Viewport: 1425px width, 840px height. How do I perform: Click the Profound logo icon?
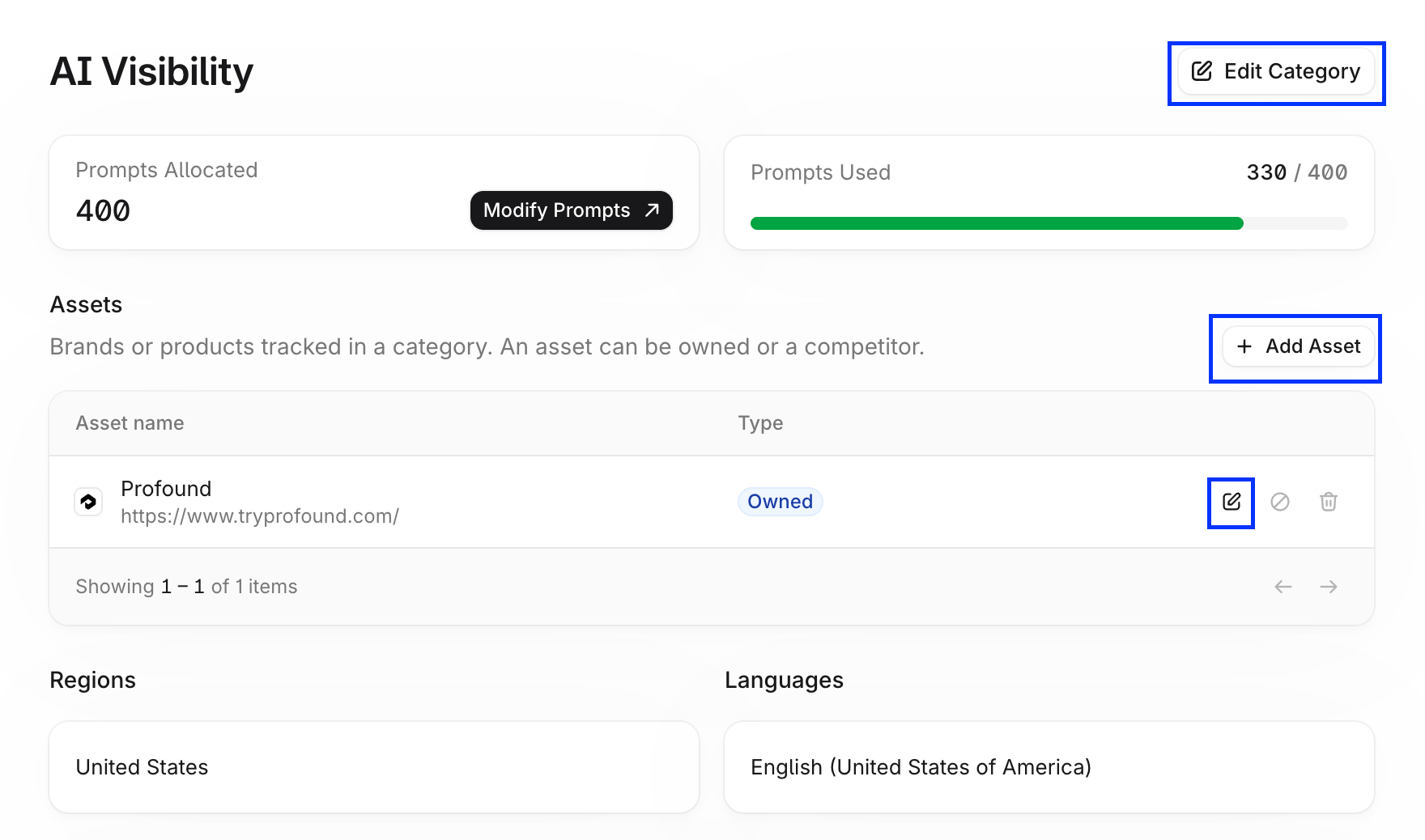pyautogui.click(x=88, y=502)
